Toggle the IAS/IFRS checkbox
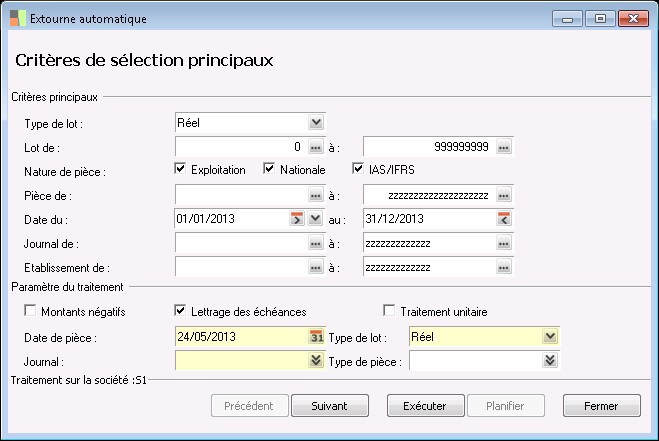The height and width of the screenshot is (441, 659). click(358, 170)
